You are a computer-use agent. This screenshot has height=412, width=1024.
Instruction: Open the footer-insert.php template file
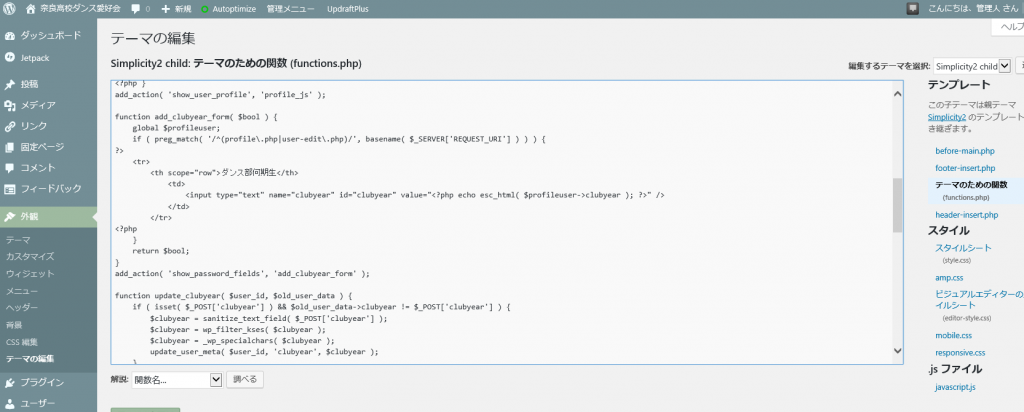pos(965,168)
